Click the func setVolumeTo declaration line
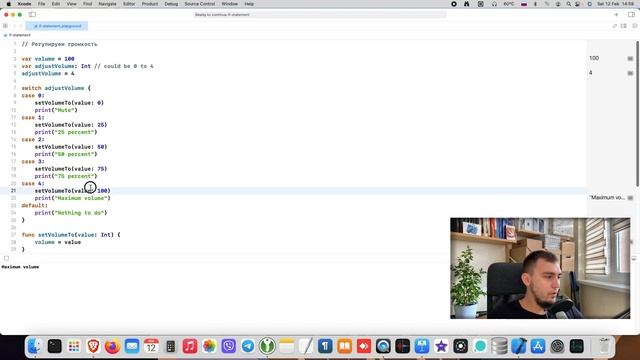640x360 pixels. [71, 235]
